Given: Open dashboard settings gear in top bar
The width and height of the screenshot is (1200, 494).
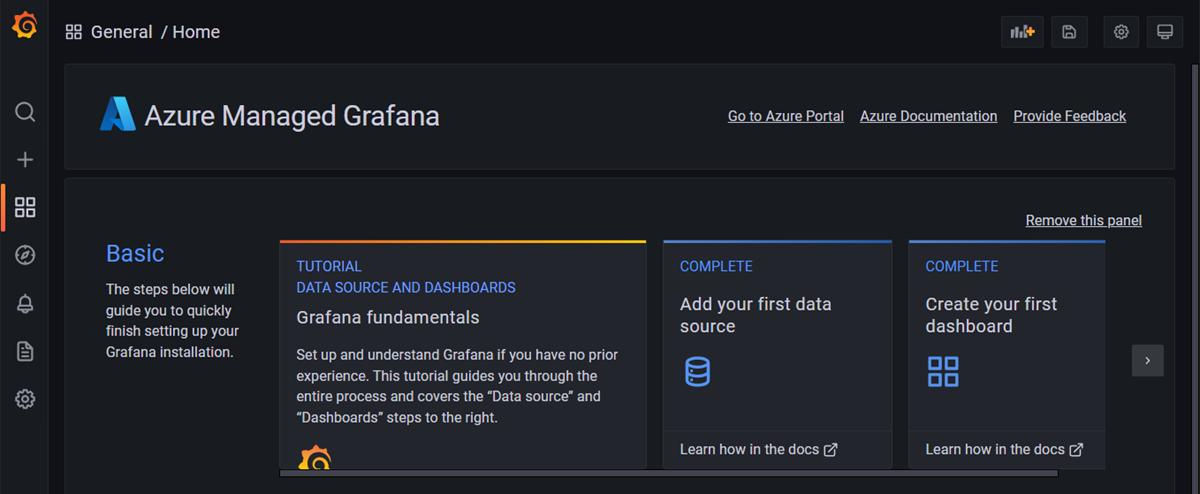Looking at the screenshot, I should [1121, 32].
